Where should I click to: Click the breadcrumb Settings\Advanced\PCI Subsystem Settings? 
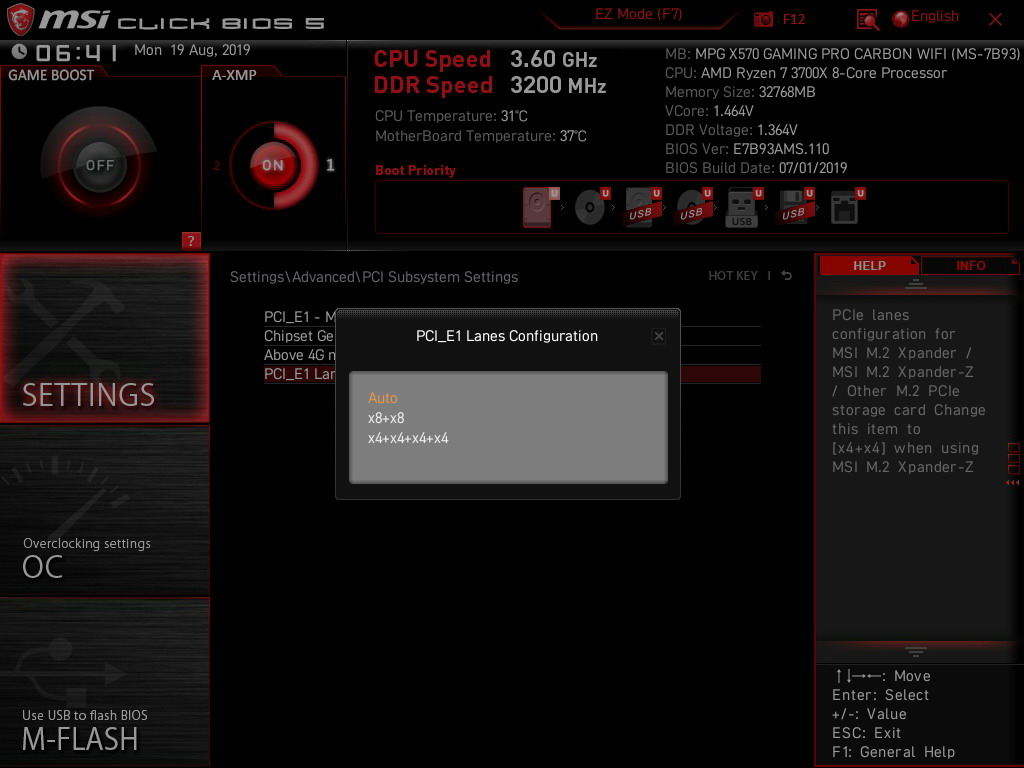click(x=374, y=277)
